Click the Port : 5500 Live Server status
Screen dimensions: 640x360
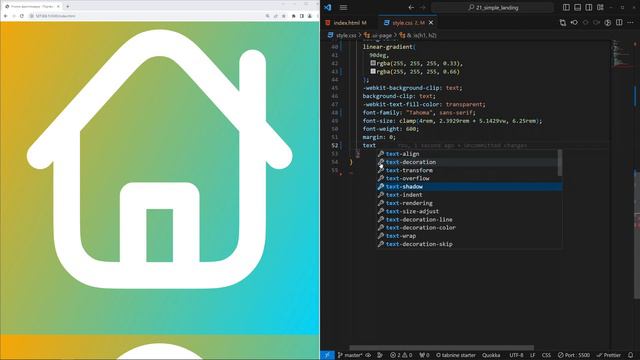pos(574,355)
